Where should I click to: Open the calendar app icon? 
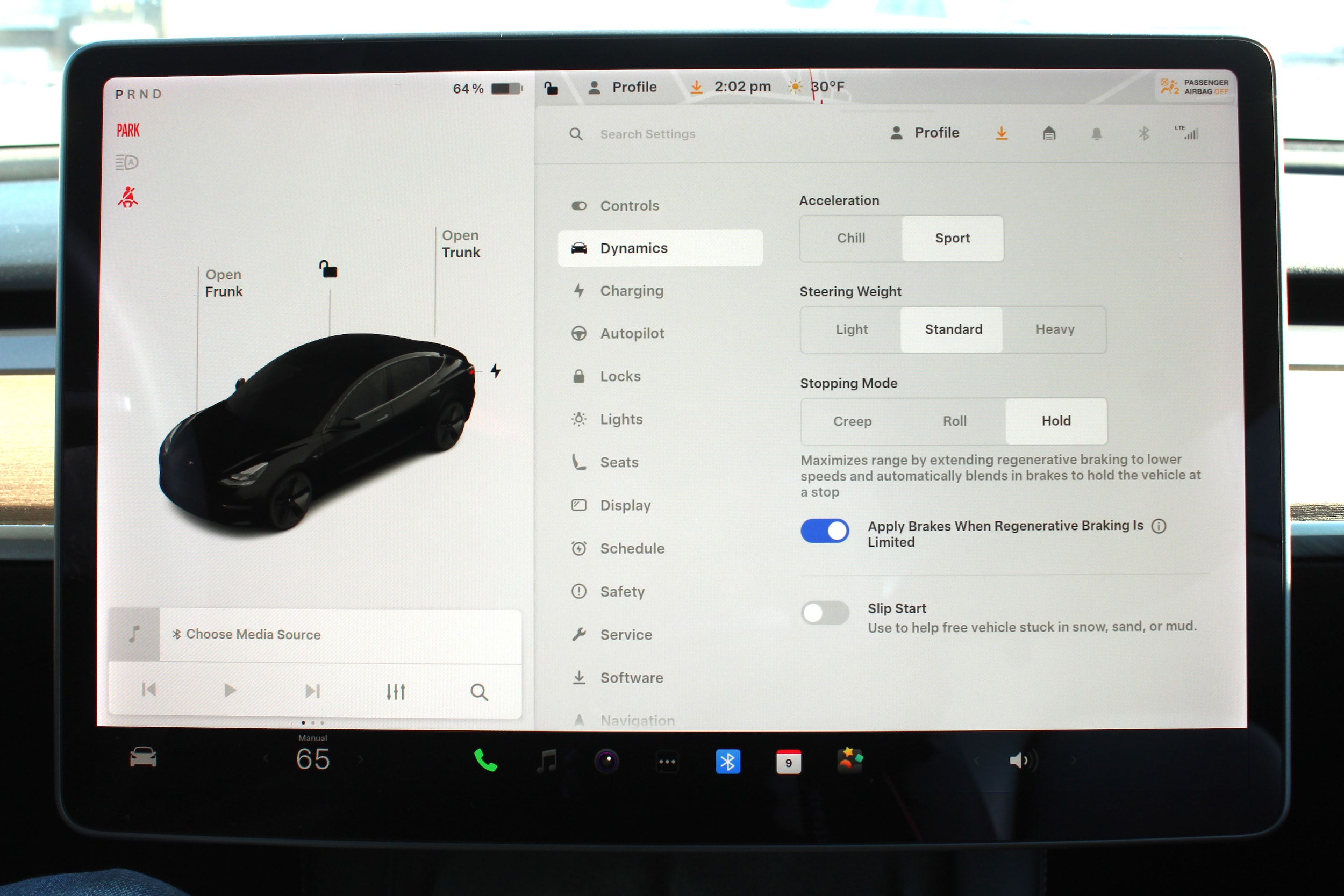788,762
